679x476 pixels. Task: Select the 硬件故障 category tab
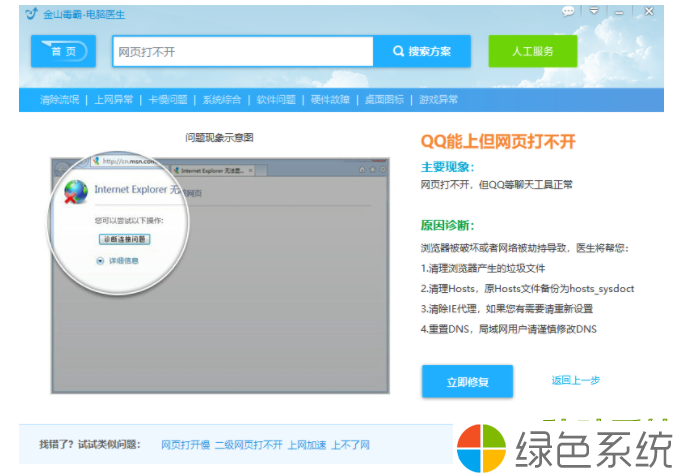click(x=330, y=100)
